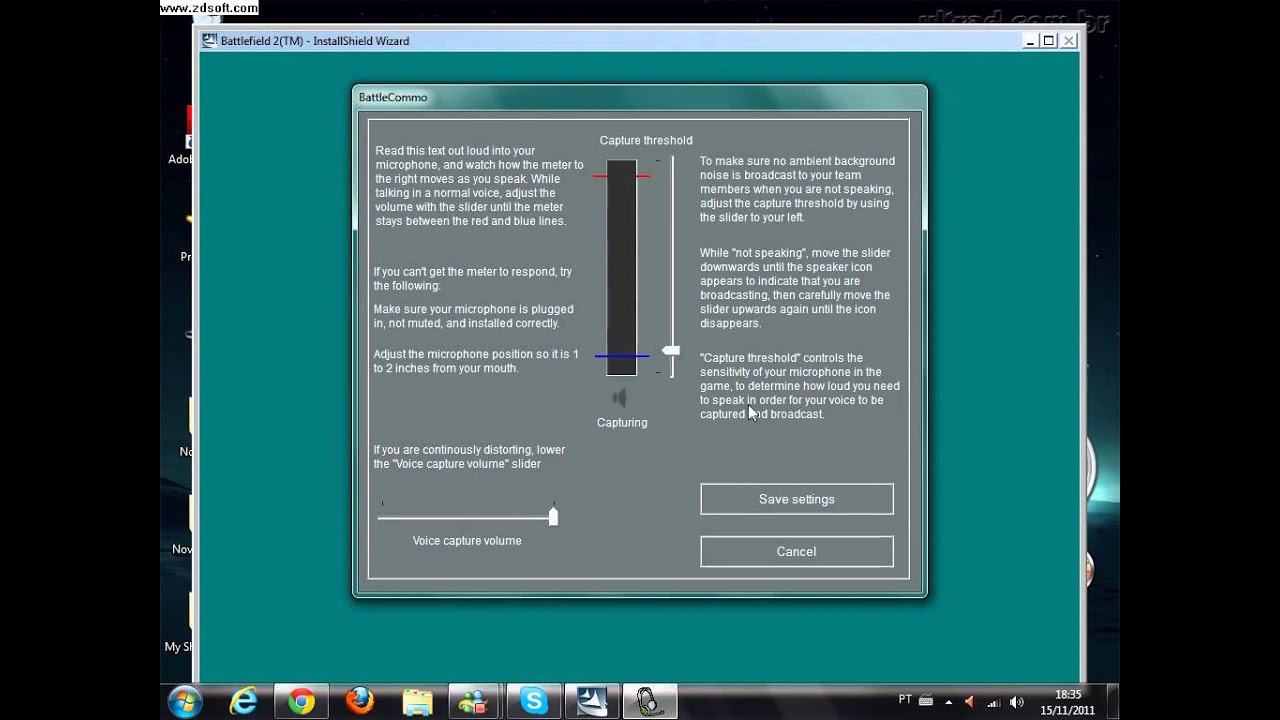1280x720 pixels.
Task: Click the black microphone level meter
Action: tap(621, 268)
